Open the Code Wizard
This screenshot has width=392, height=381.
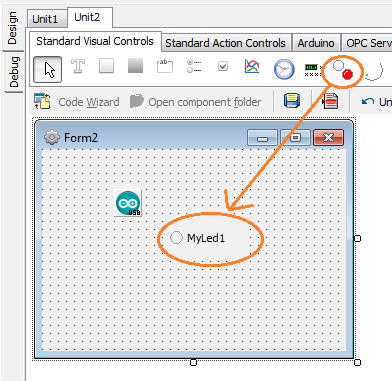click(77, 102)
